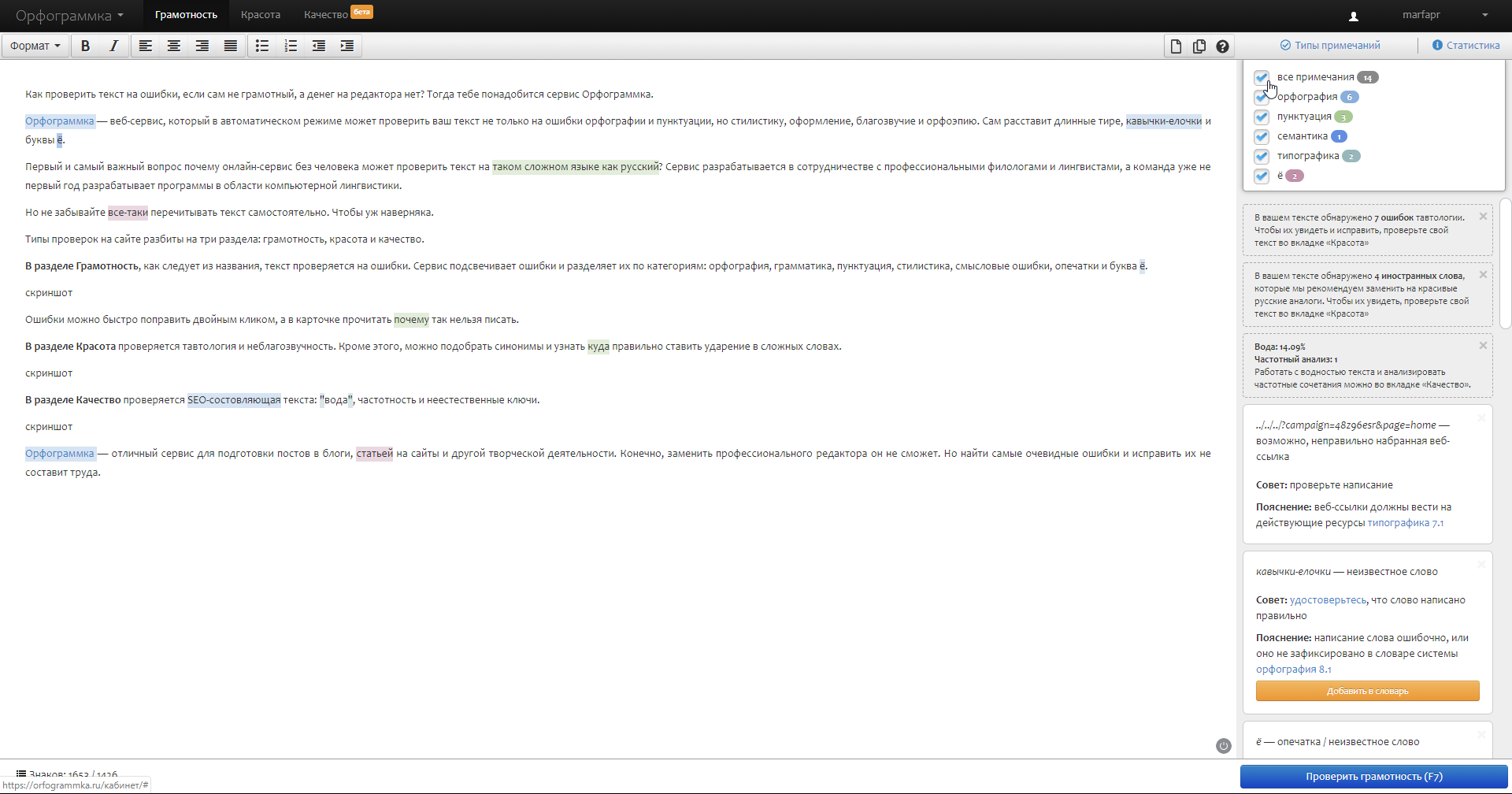Click right panel scrollbar

[1506, 264]
